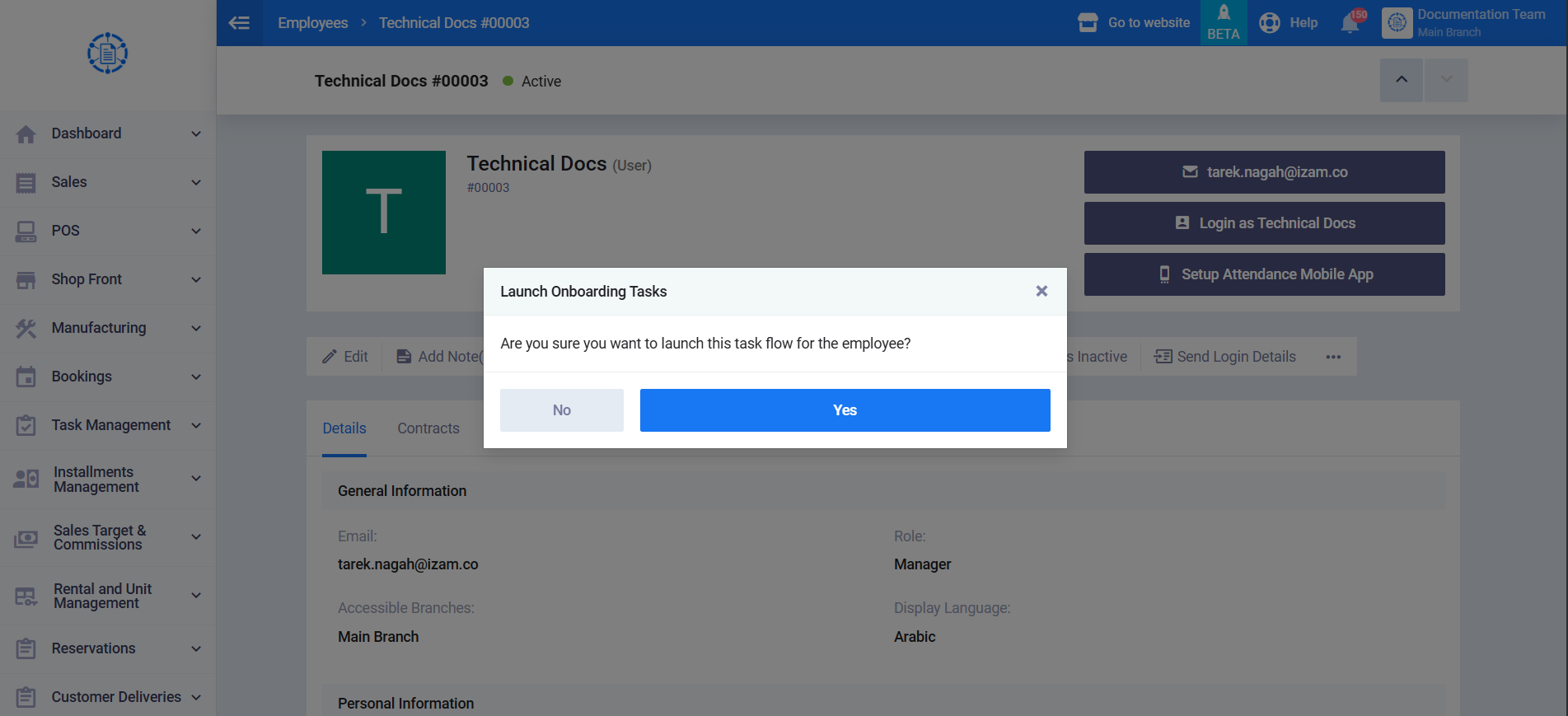Click the tarek.nagah@izam.co email button
1568x716 pixels.
click(x=1264, y=172)
